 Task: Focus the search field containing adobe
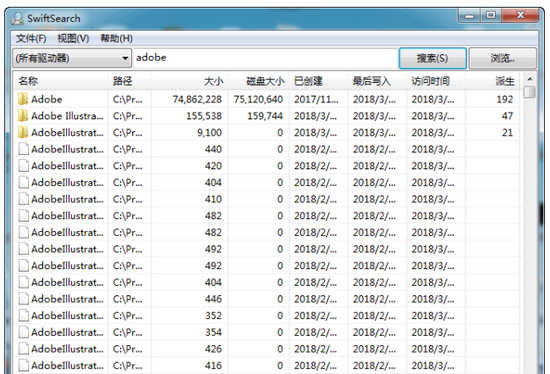(x=265, y=58)
